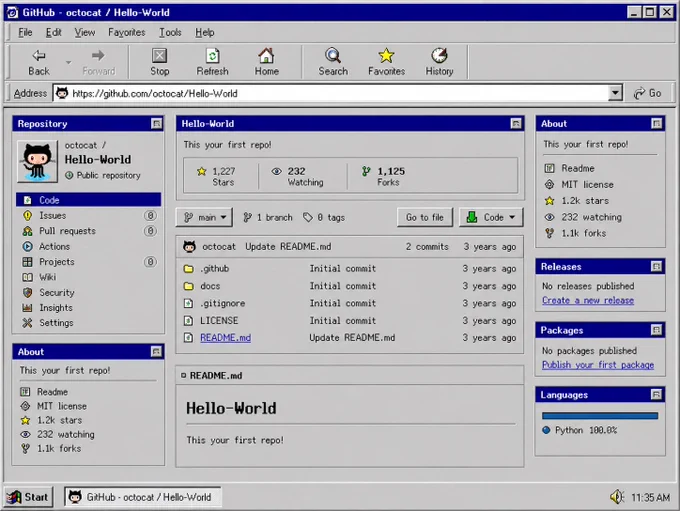680x511 pixels.
Task: Go to Home via house icon
Action: coord(266,62)
